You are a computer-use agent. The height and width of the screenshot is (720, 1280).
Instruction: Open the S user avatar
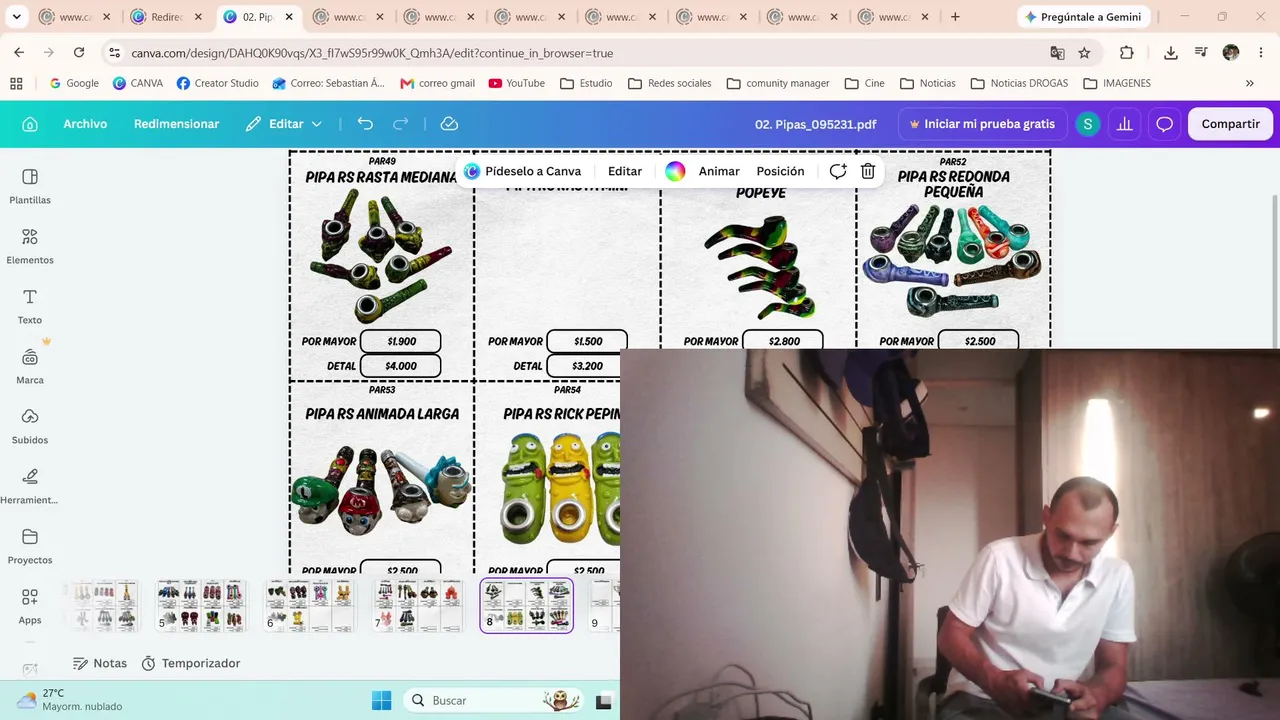(1087, 124)
